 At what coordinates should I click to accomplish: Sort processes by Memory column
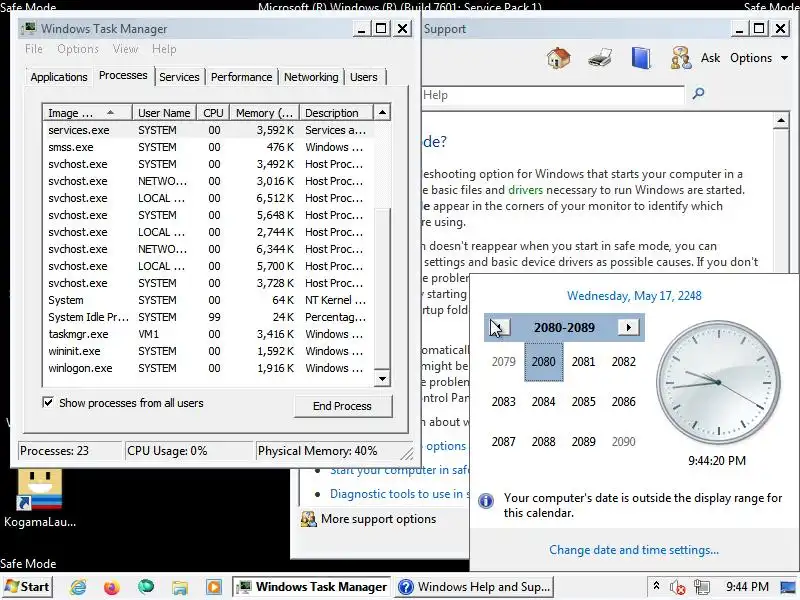[264, 112]
